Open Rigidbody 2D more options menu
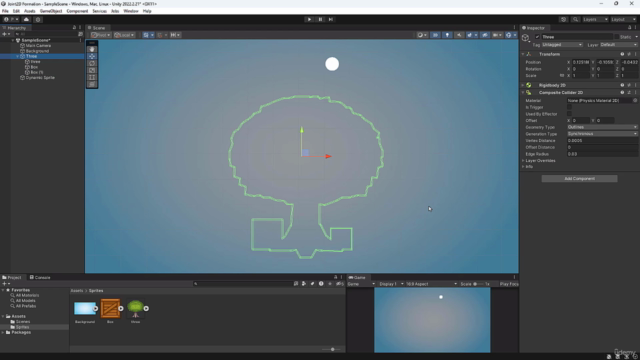 pyautogui.click(x=636, y=85)
